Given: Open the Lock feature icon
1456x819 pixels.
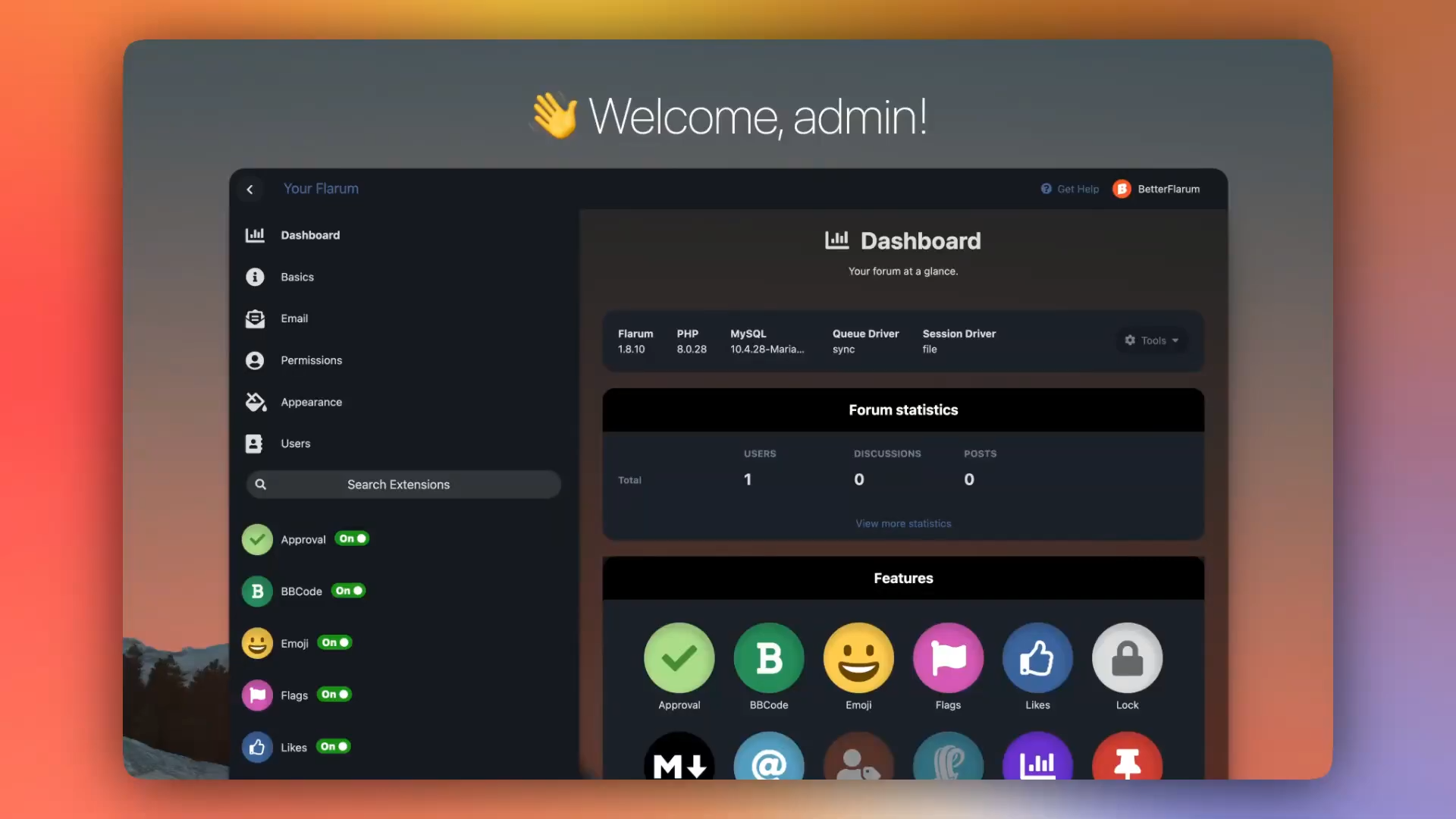Looking at the screenshot, I should pyautogui.click(x=1127, y=658).
